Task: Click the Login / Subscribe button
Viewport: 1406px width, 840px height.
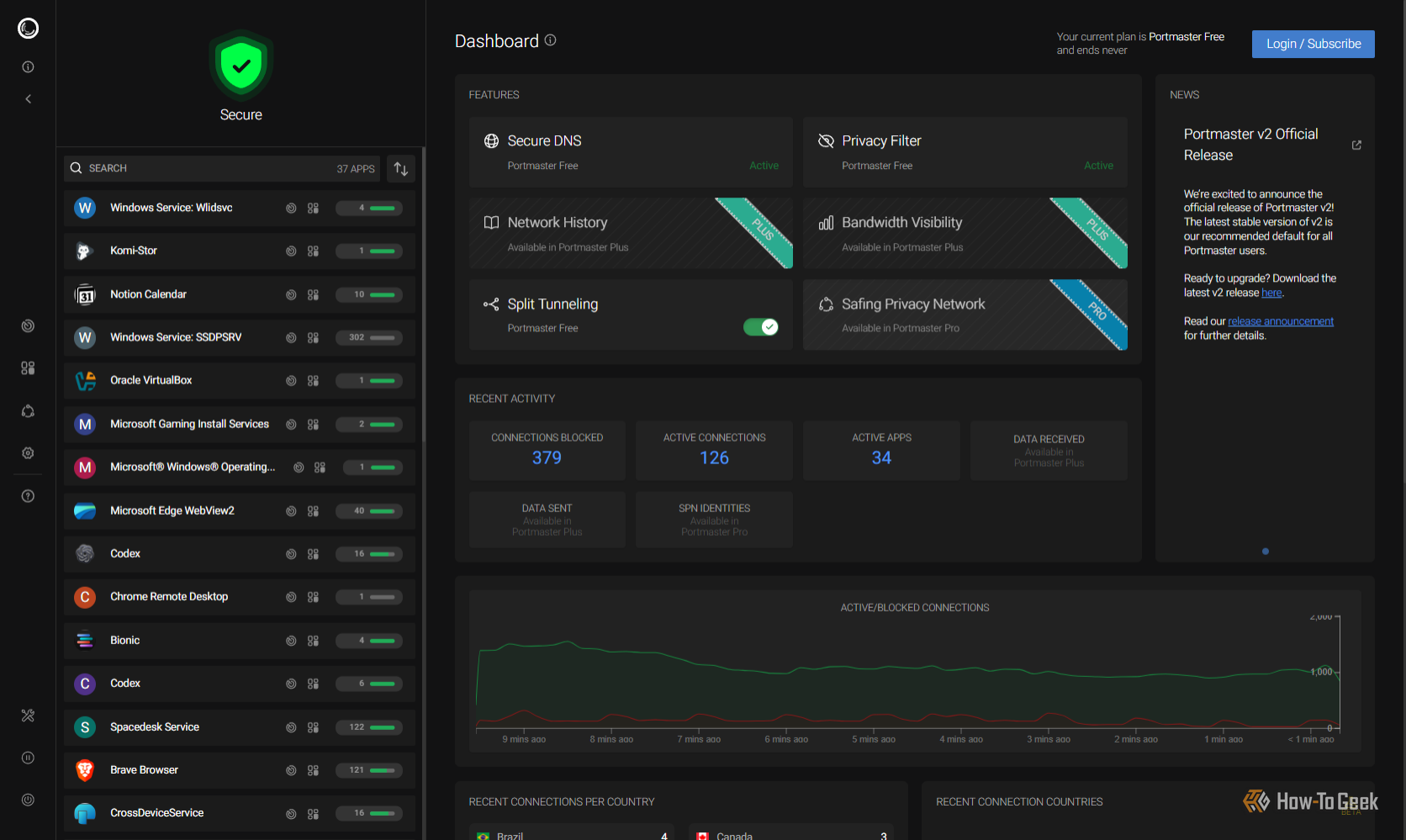Action: (1313, 44)
